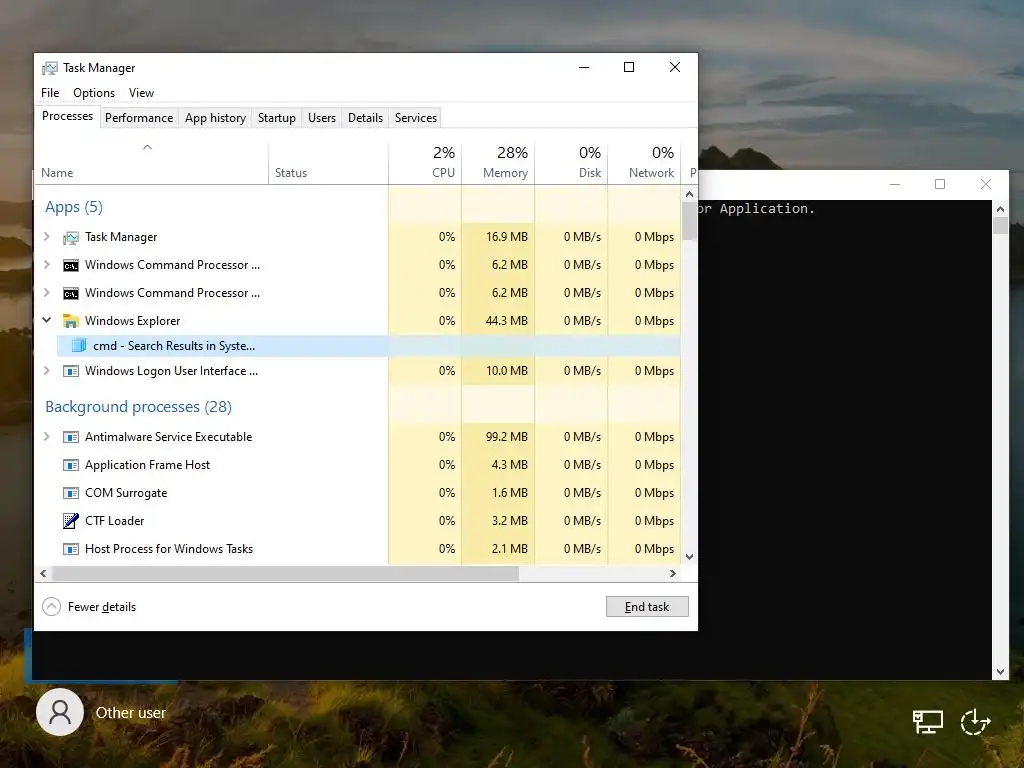The height and width of the screenshot is (768, 1024).
Task: Click the Windows Explorer folder icon
Action: (71, 321)
